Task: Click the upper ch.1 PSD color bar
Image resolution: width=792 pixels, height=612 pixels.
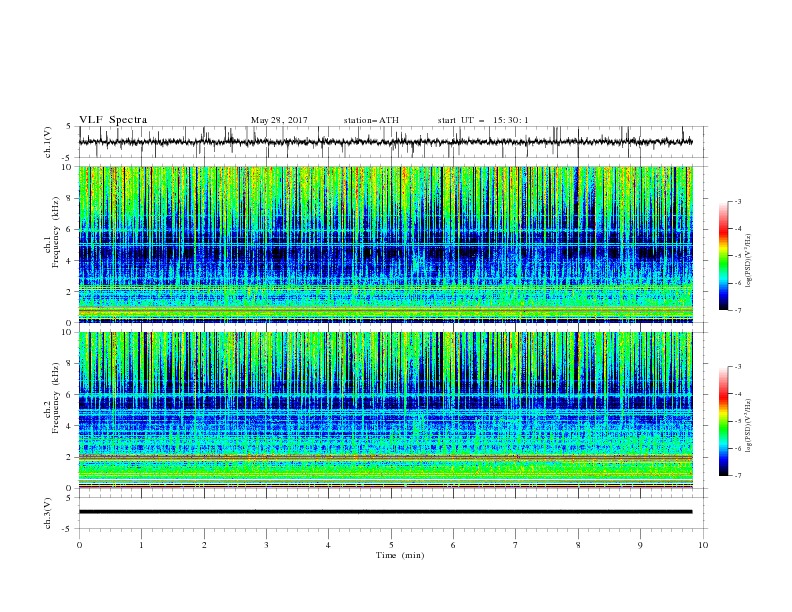Action: 724,256
